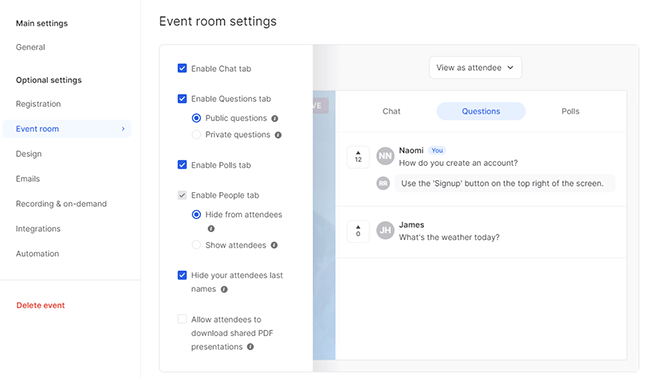650x379 pixels.
Task: Click the Naomi name label
Action: (411, 151)
